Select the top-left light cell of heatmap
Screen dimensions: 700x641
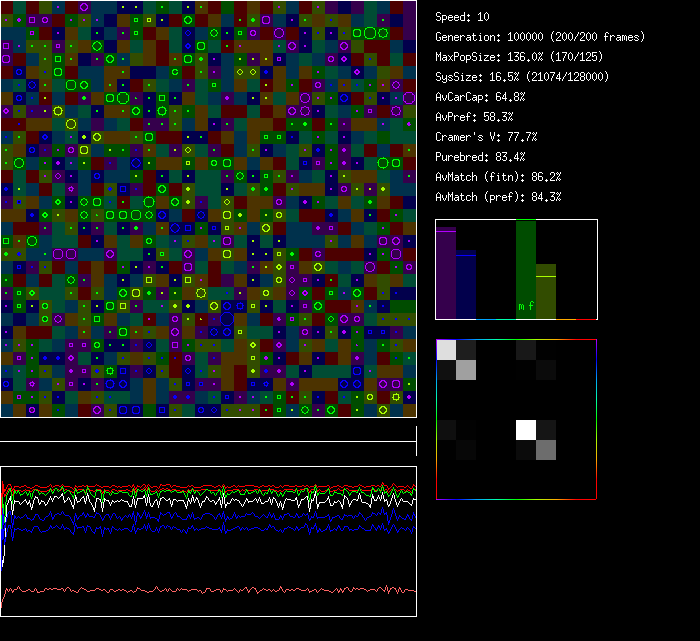(x=446, y=349)
